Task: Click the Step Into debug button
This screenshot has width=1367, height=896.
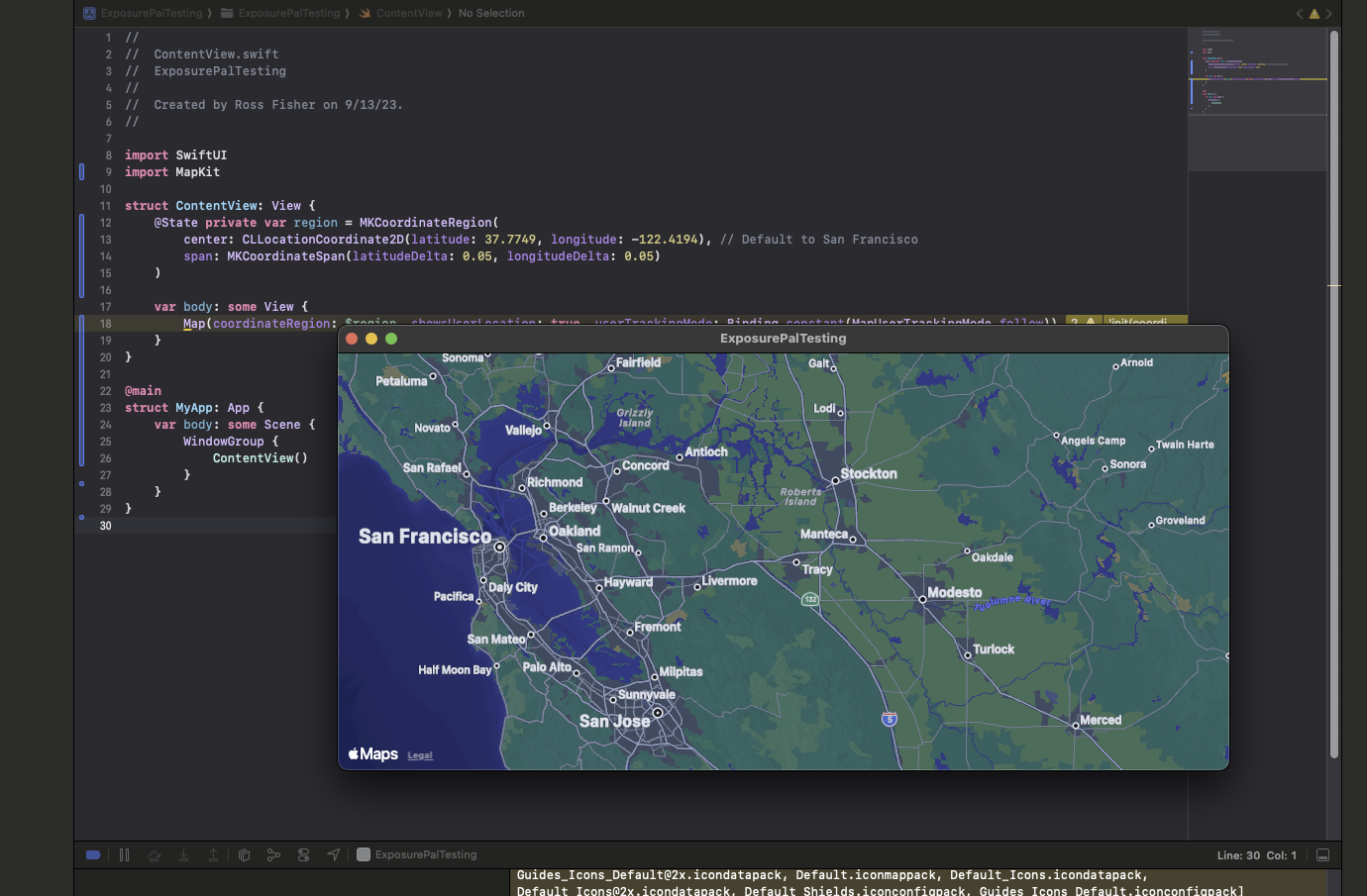Action: 183,854
